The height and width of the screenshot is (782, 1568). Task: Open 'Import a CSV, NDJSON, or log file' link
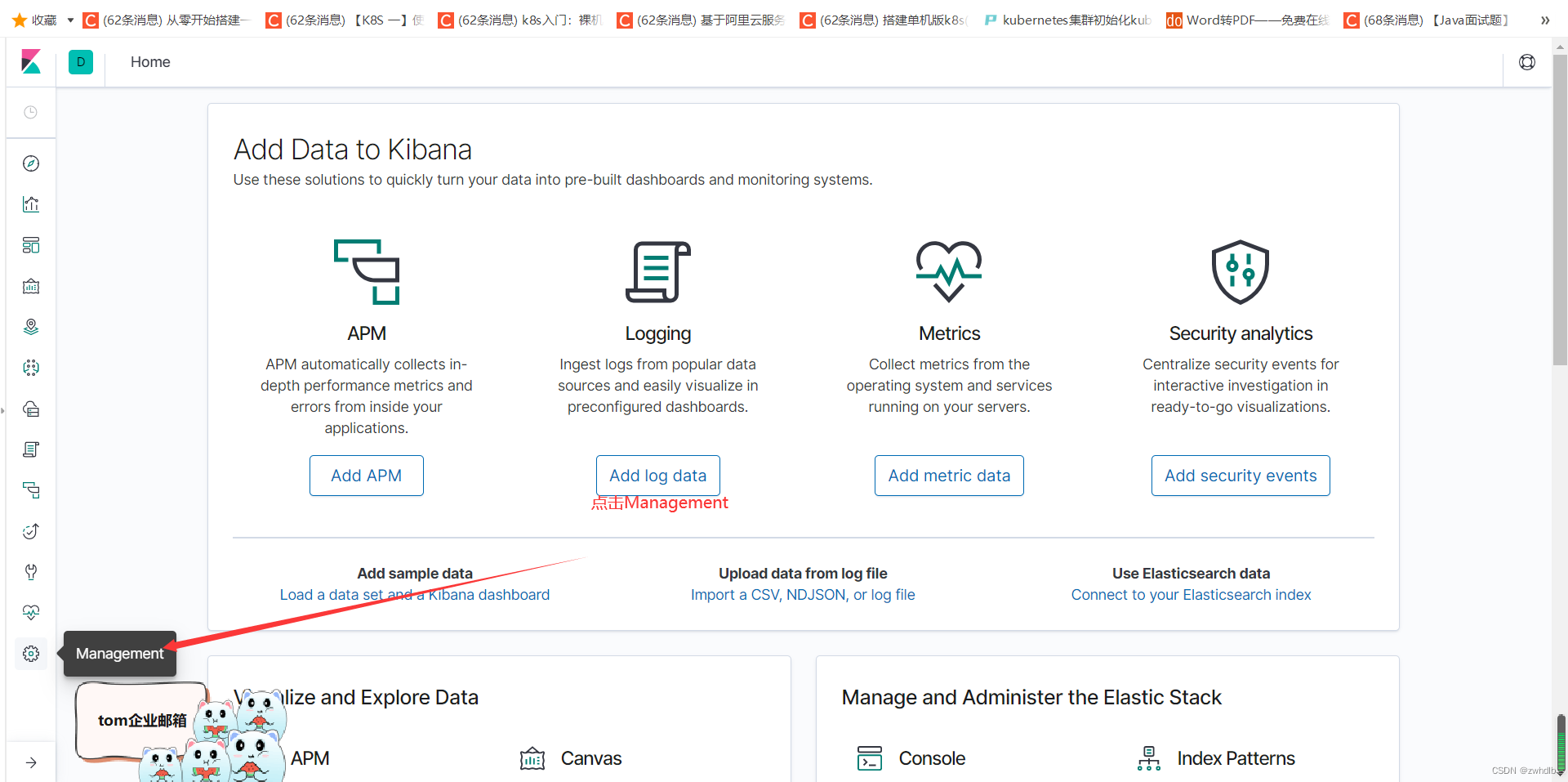pyautogui.click(x=803, y=595)
